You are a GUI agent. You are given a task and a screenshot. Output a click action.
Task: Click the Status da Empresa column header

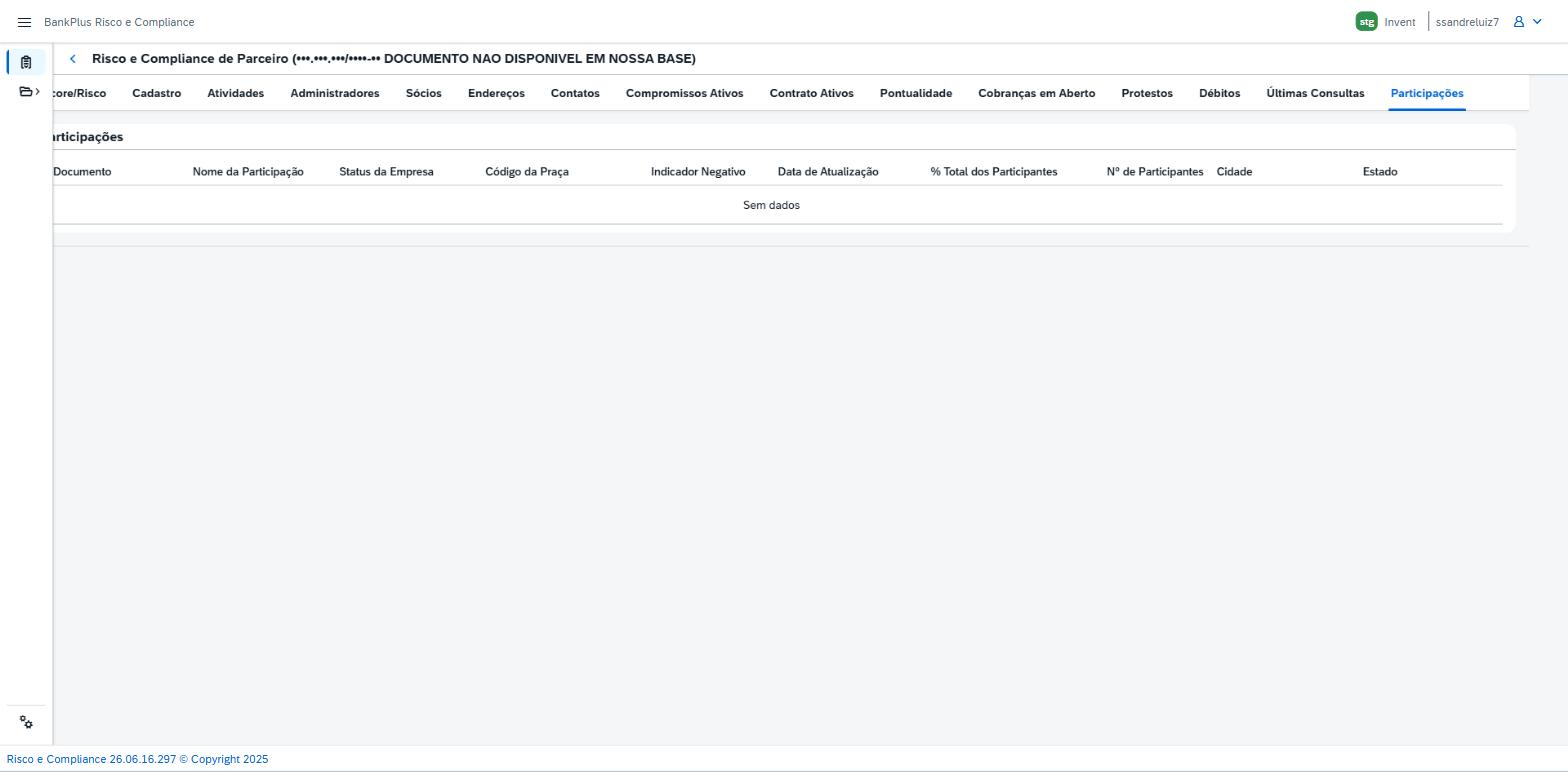[386, 172]
